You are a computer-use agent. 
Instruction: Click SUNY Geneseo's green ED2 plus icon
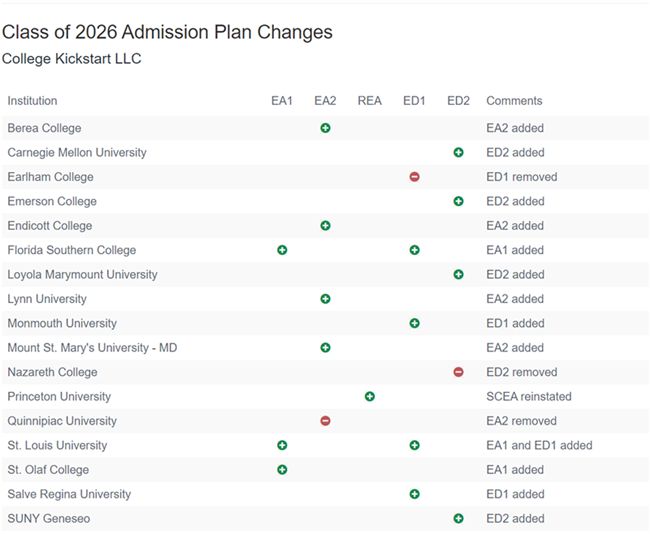[x=458, y=519]
